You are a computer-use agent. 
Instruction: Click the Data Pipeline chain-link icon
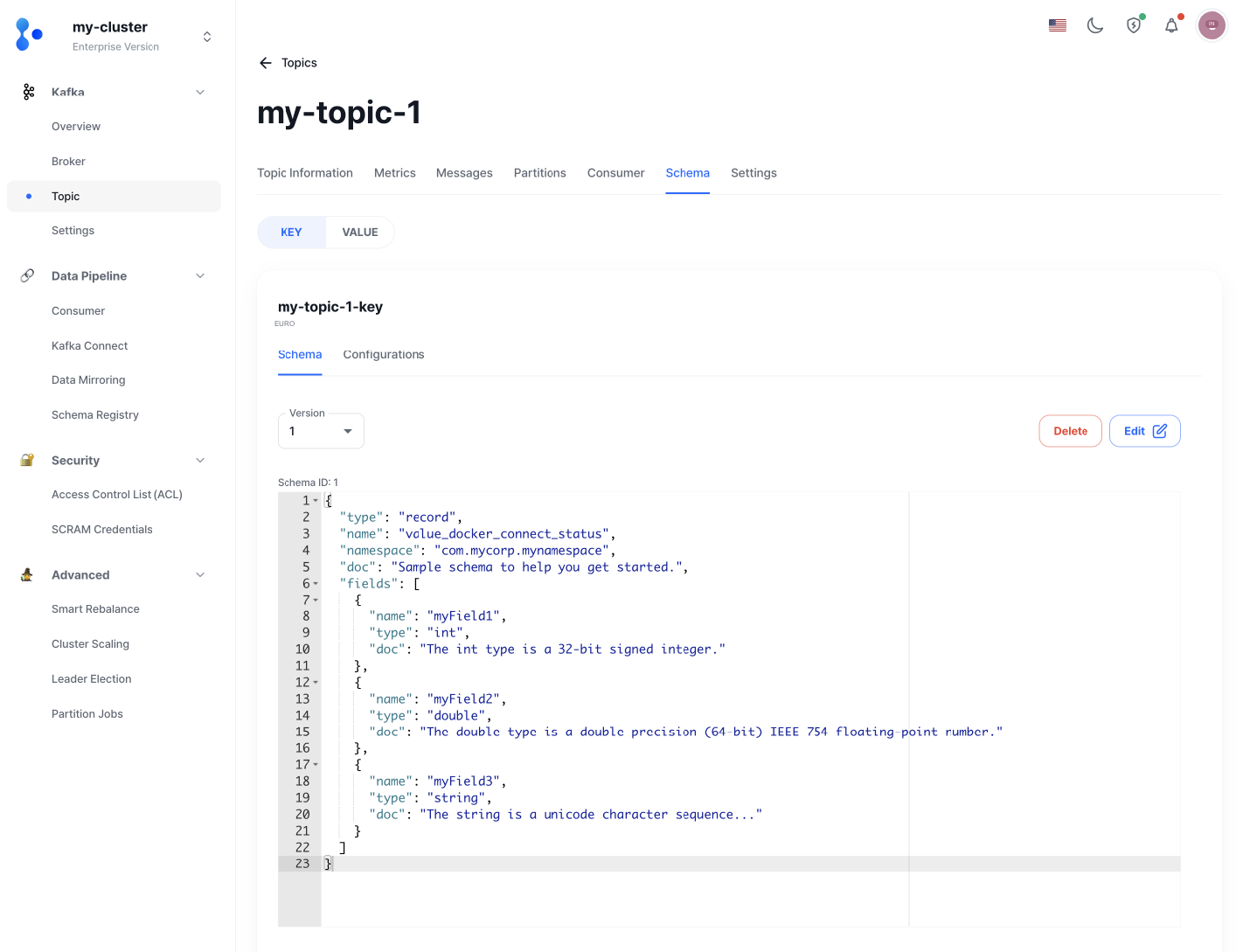pos(26,275)
